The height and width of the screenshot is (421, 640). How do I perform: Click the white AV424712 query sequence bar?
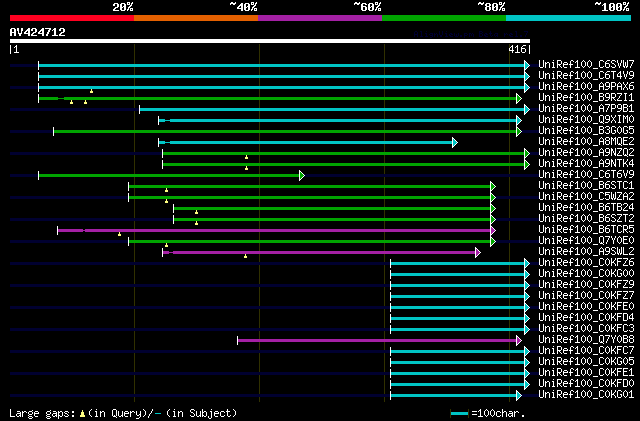[x=270, y=41]
